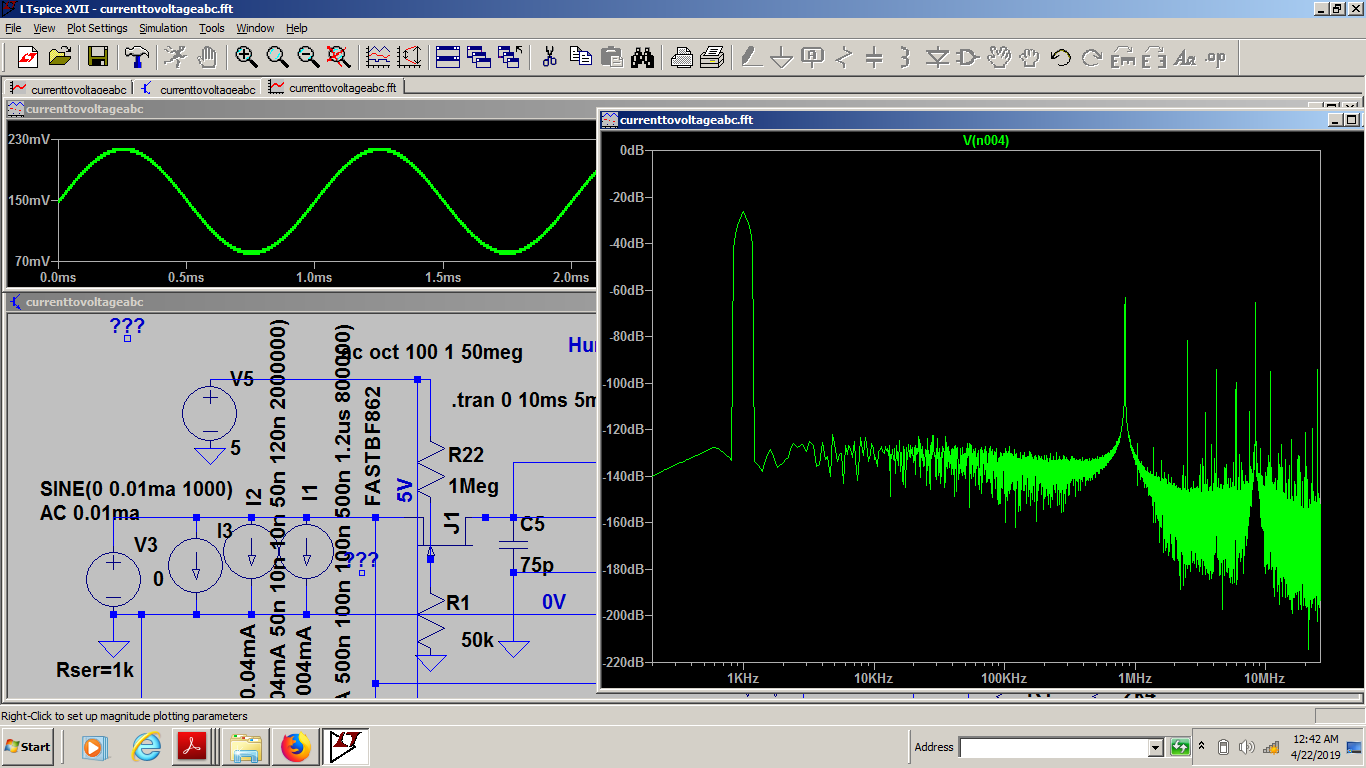Save using the floppy disk icon
This screenshot has height=768, width=1366.
click(97, 57)
